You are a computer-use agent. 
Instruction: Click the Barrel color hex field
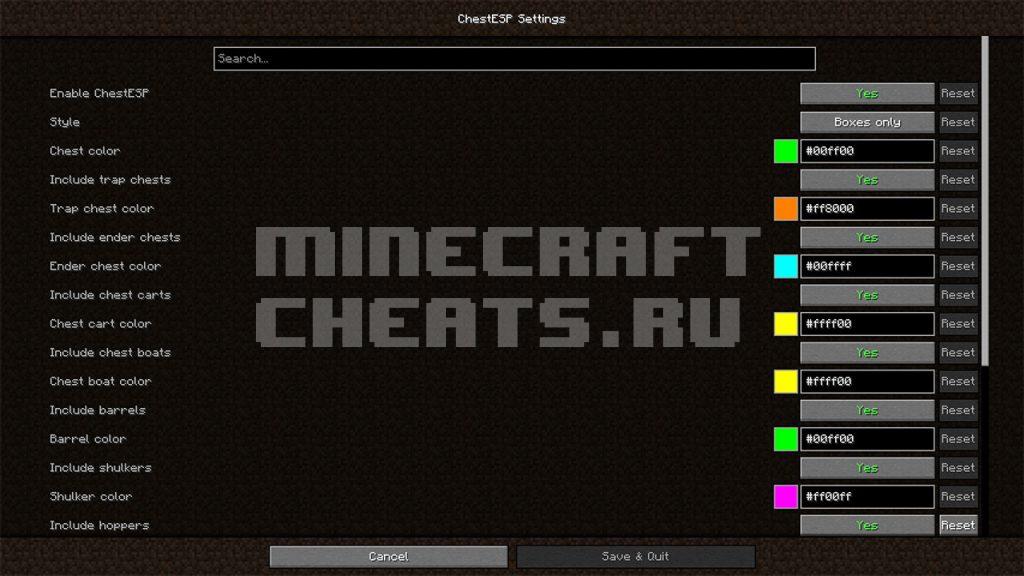point(867,439)
